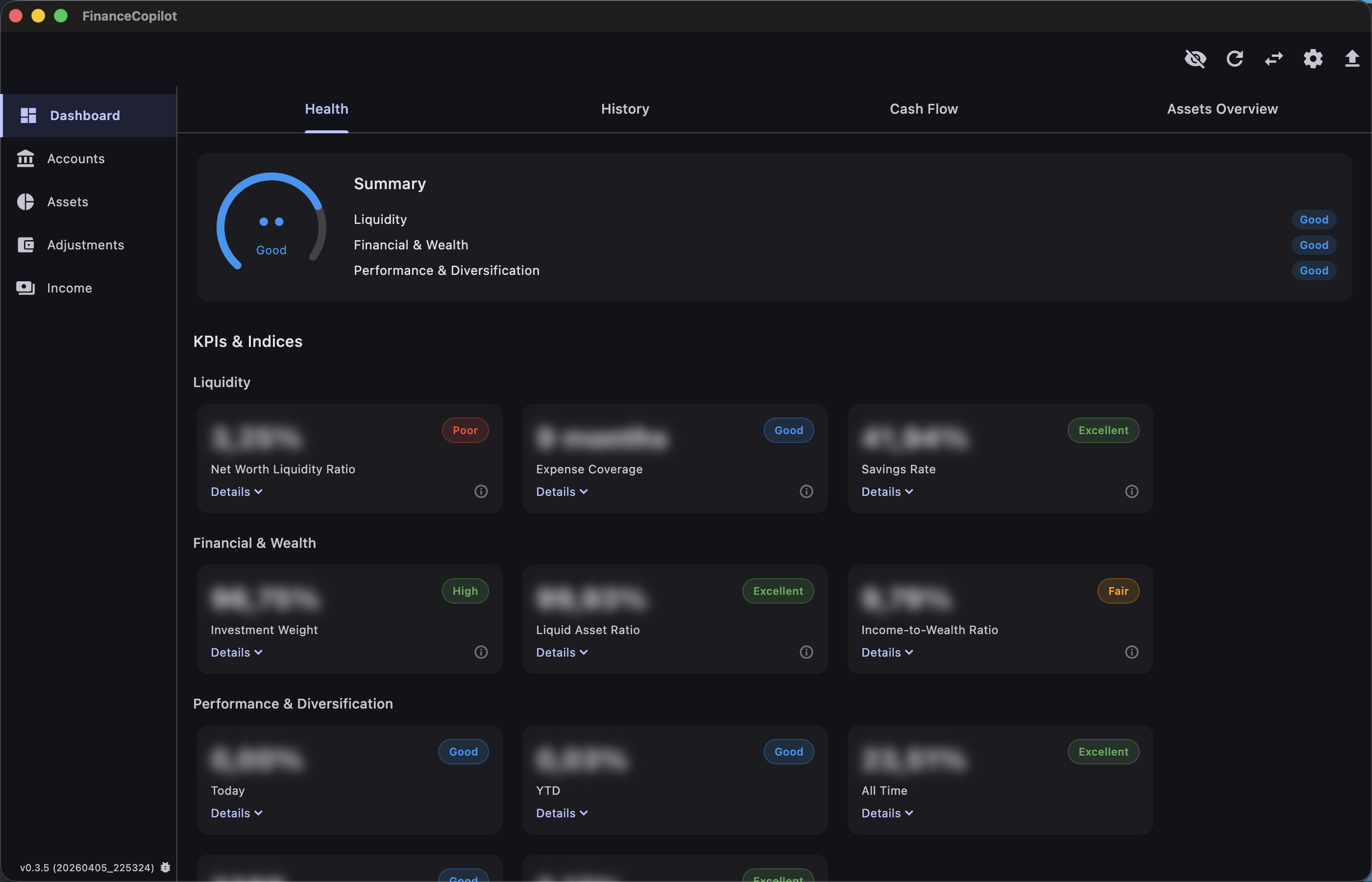
Task: Click info icon on Investment Weight card
Action: pos(481,652)
